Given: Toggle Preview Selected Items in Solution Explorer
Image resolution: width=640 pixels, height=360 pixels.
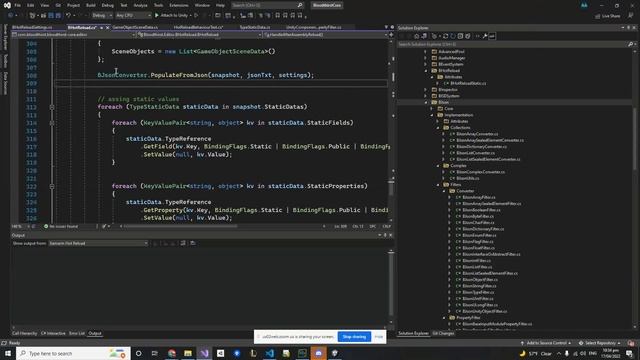Looking at the screenshot, I should tap(492, 36).
